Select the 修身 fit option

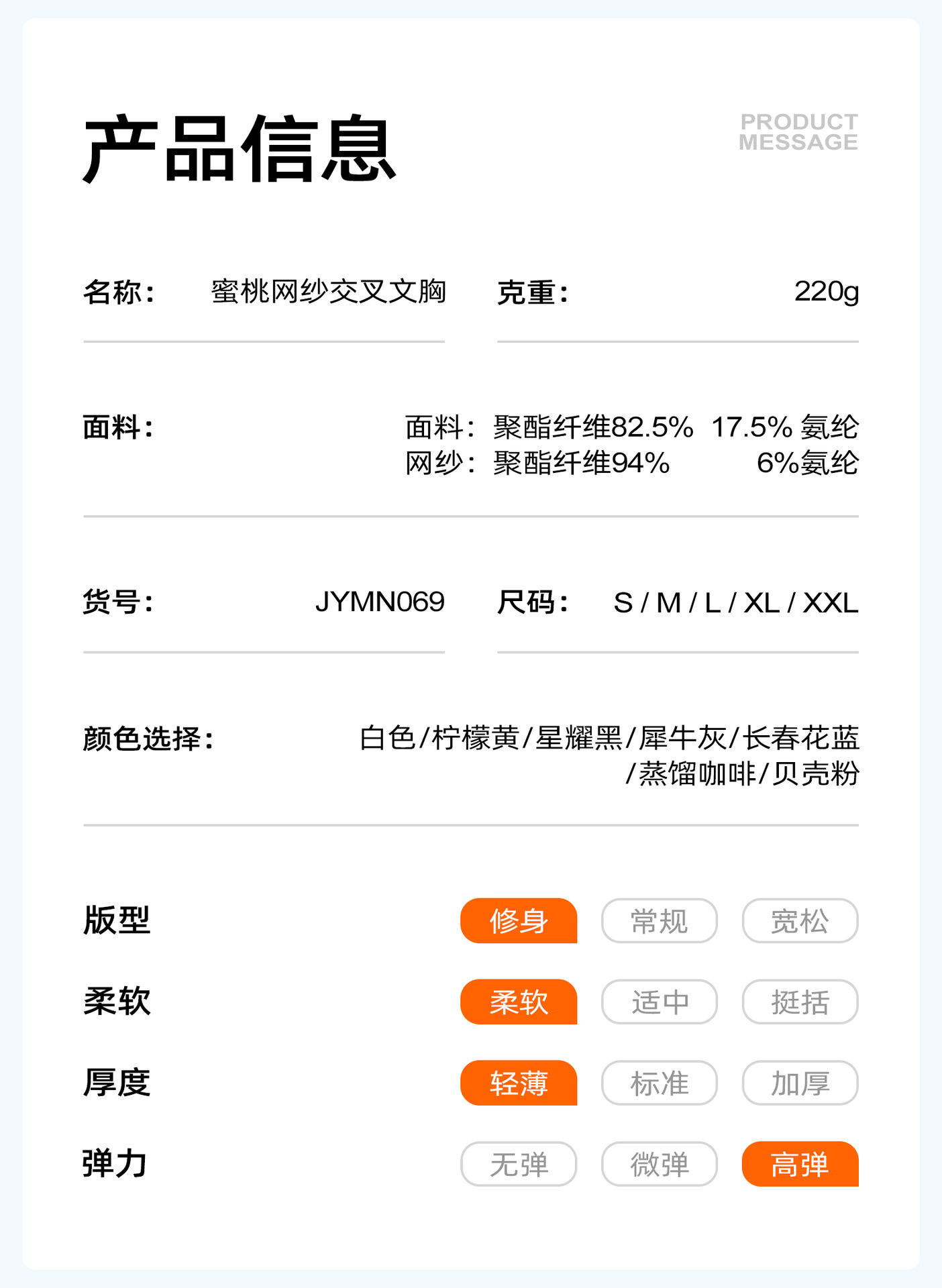519,920
